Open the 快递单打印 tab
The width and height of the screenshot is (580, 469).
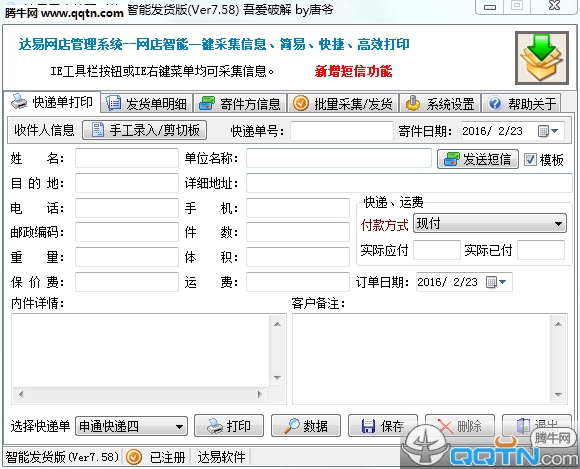[52, 102]
